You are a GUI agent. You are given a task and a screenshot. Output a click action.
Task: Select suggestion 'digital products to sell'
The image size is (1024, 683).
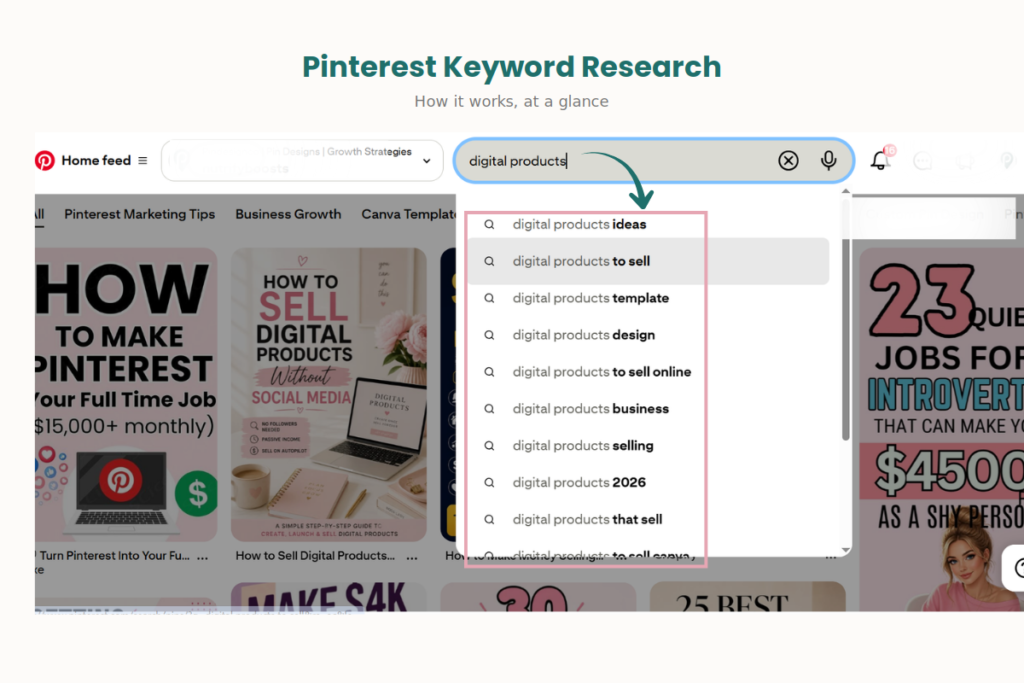648,261
